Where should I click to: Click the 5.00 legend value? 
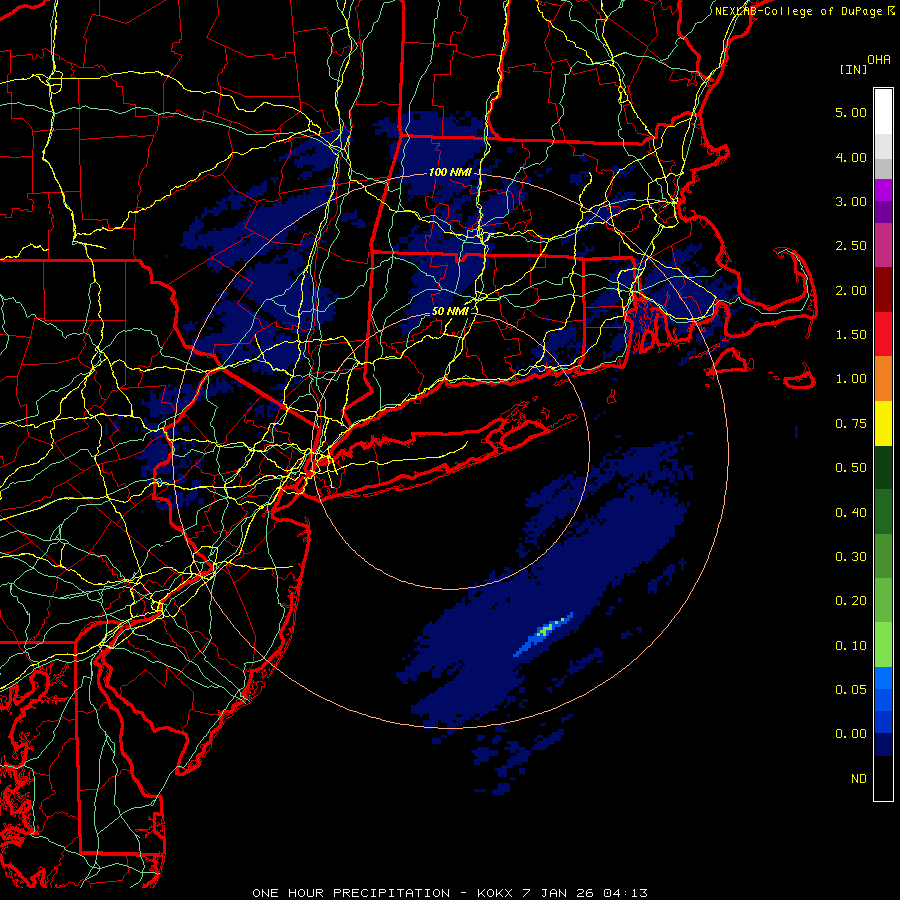[851, 112]
